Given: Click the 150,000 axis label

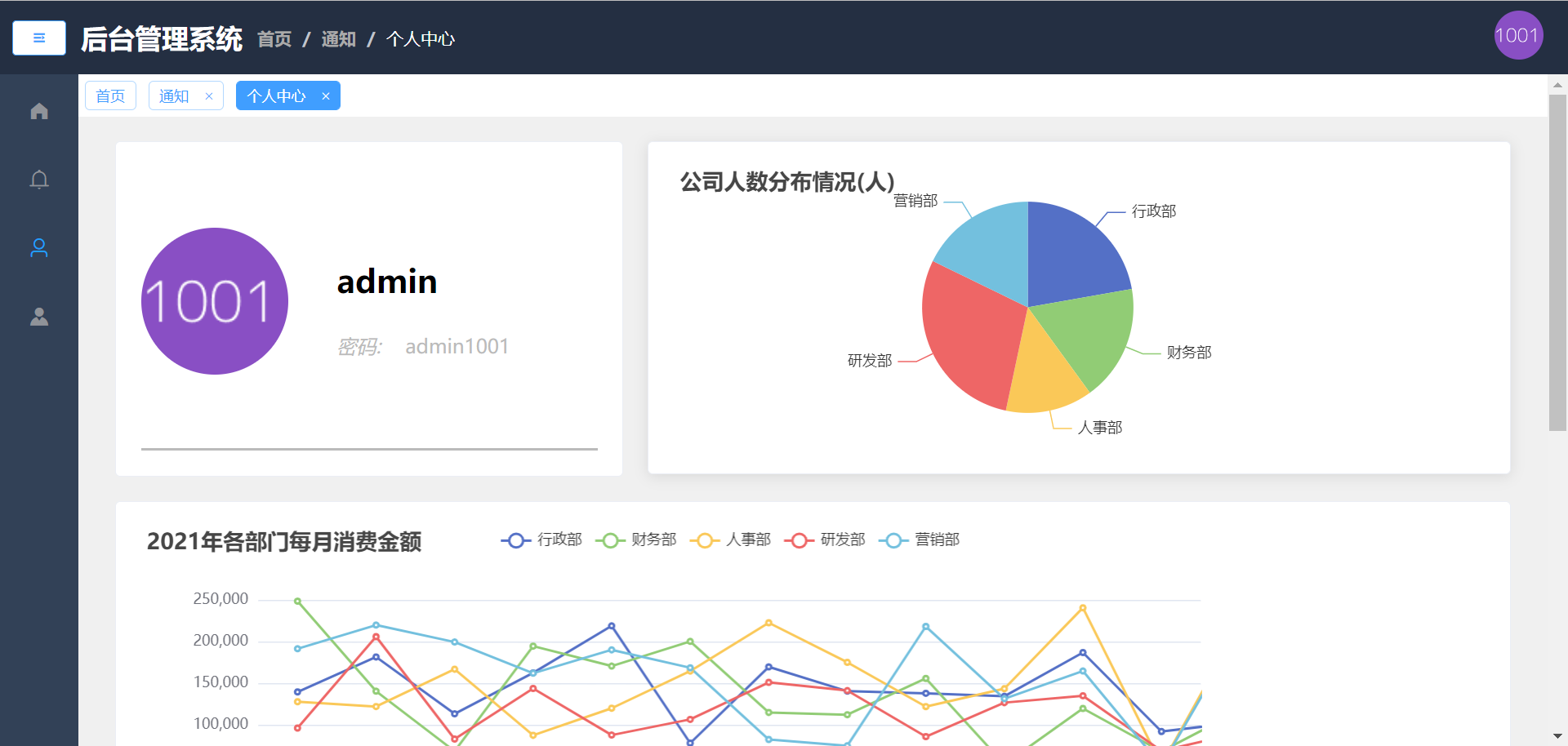Looking at the screenshot, I should click(220, 682).
